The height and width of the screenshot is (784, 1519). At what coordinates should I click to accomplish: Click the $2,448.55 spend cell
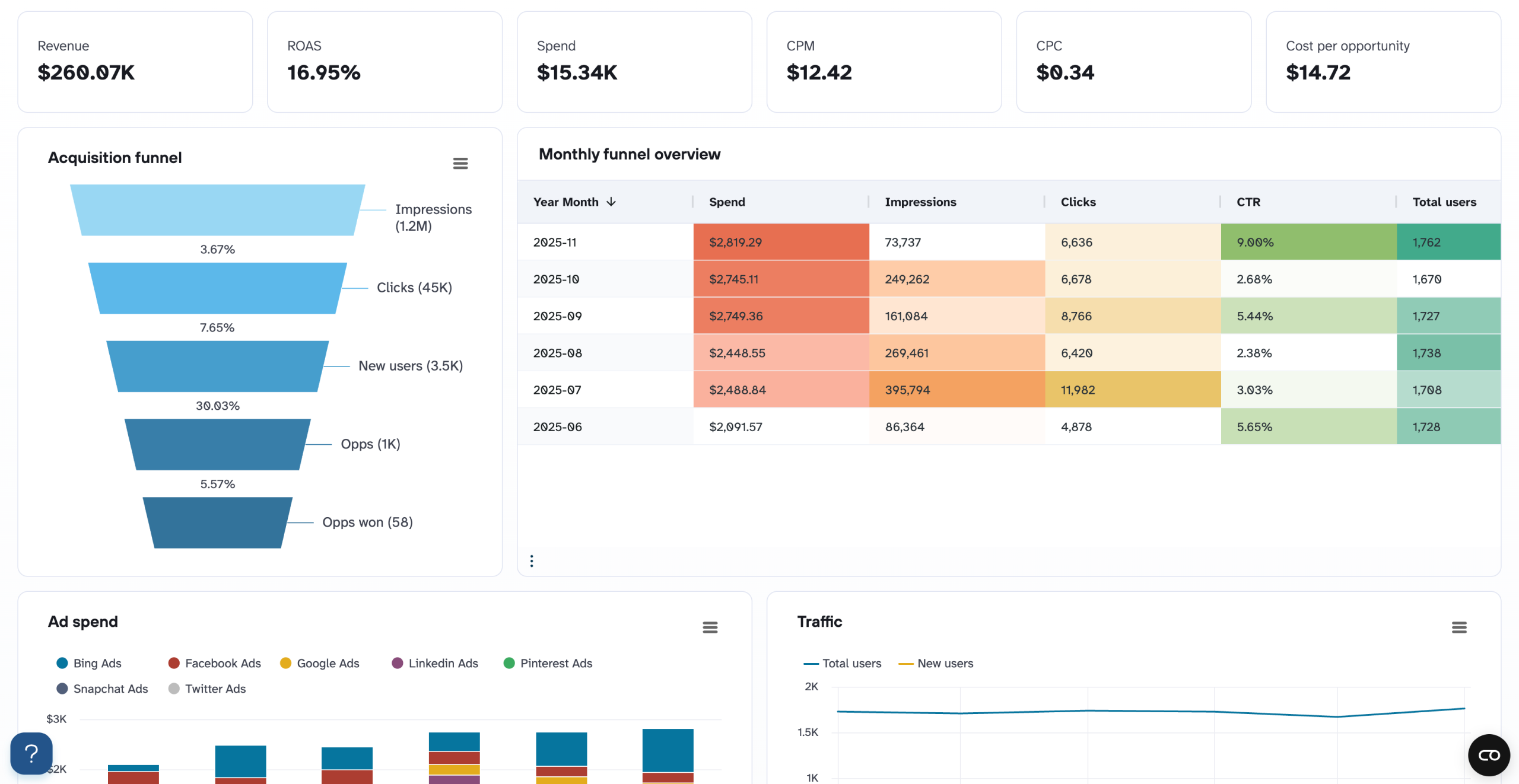(781, 353)
